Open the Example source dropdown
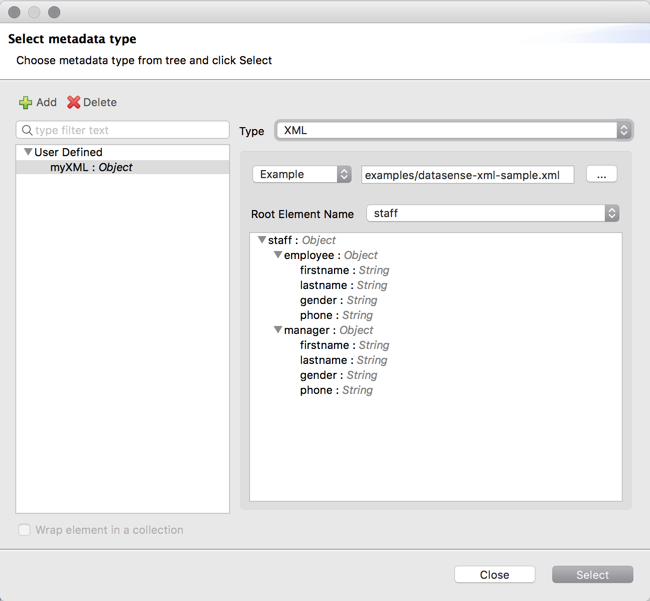 point(301,174)
